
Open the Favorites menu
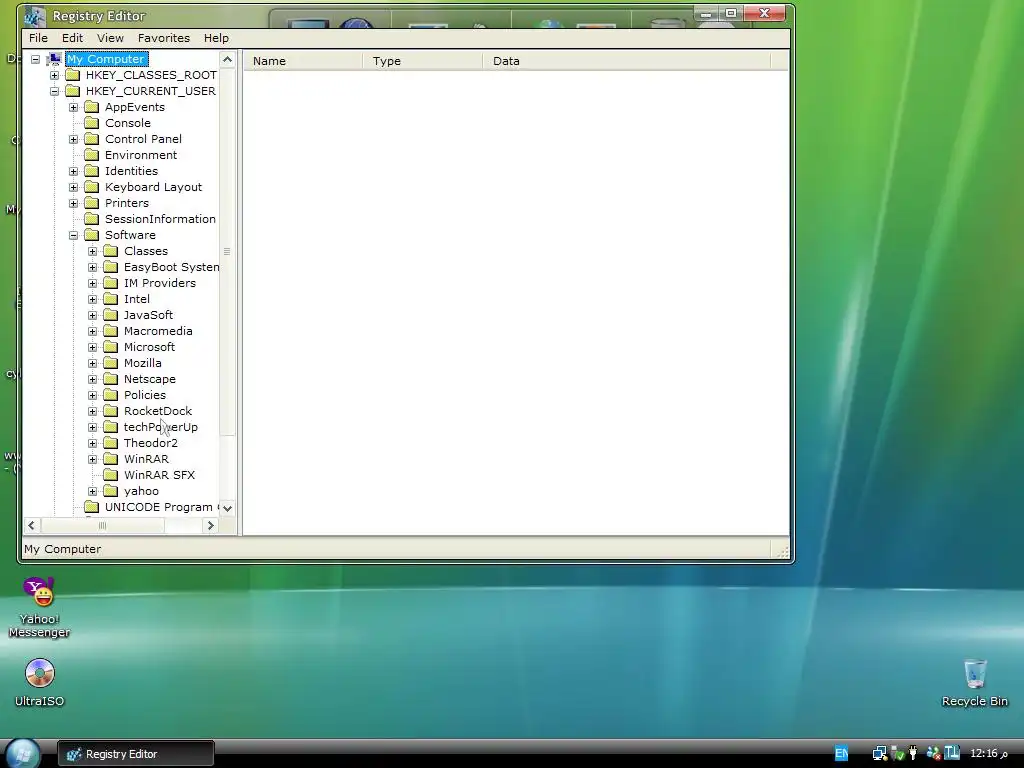(163, 38)
